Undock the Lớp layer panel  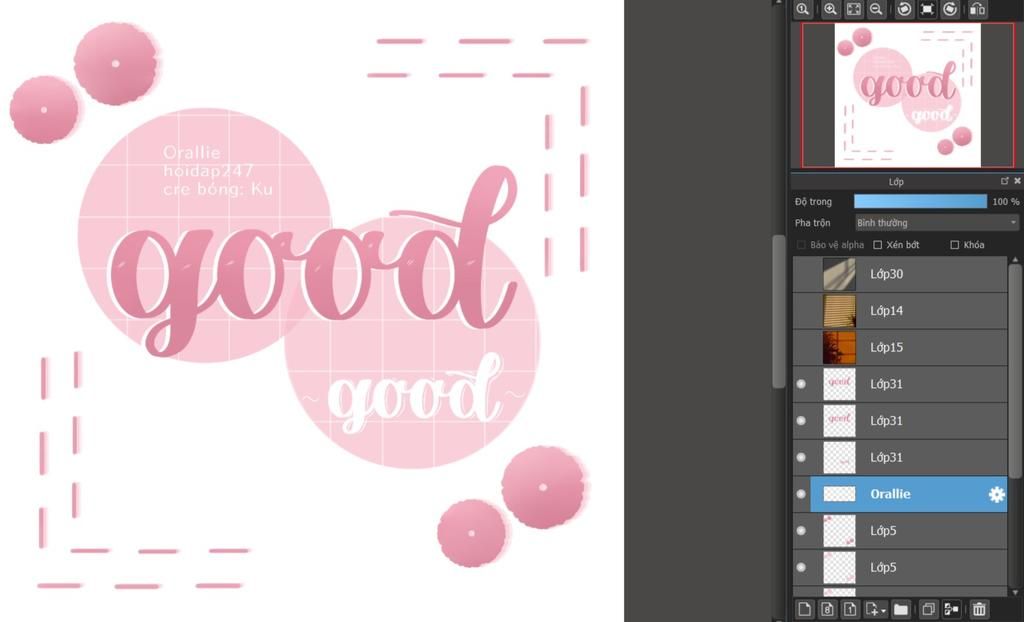[1004, 181]
